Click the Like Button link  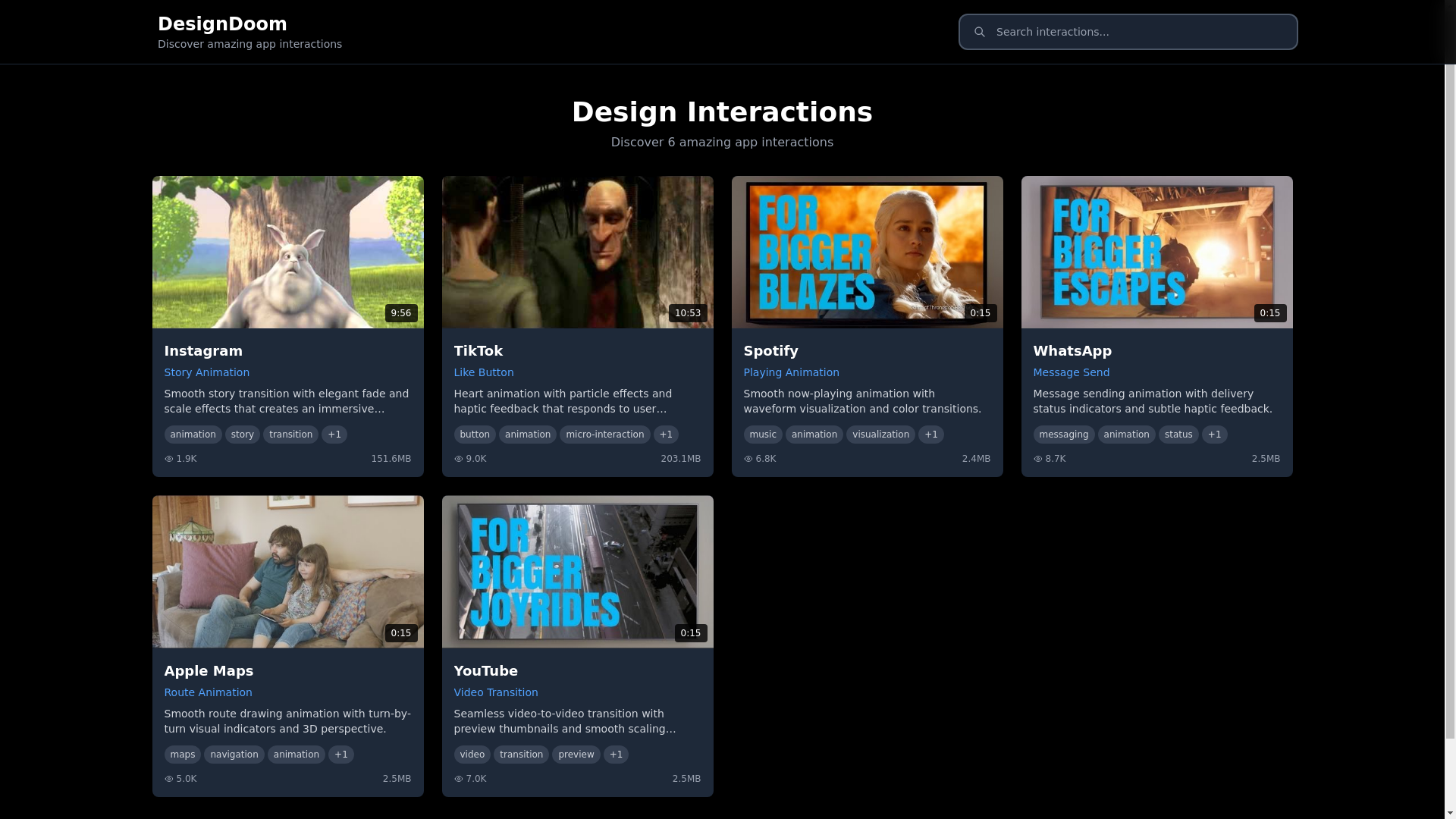(x=484, y=372)
